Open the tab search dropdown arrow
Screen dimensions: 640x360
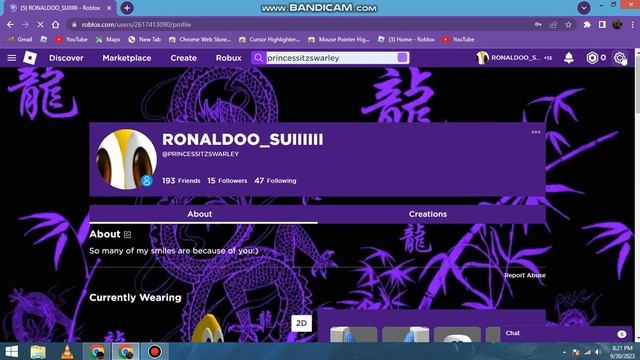[584, 8]
